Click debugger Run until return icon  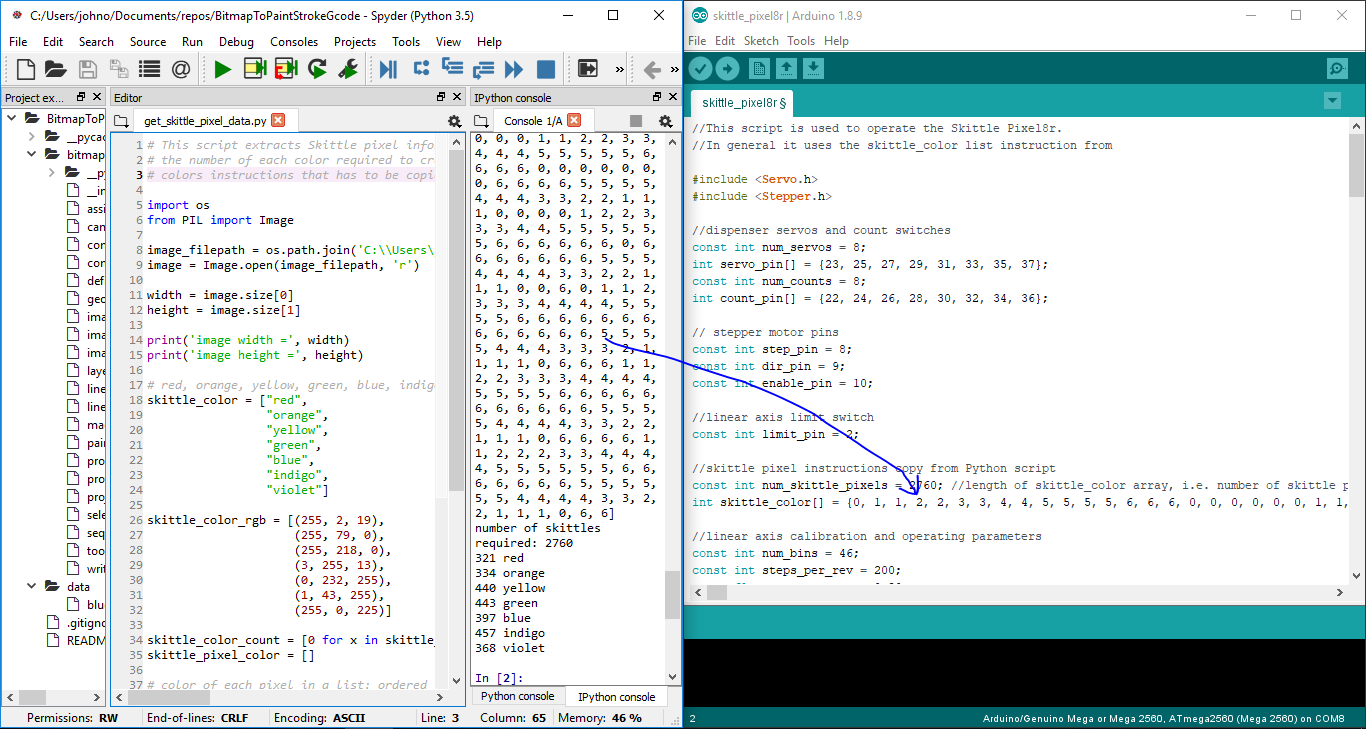tap(483, 69)
